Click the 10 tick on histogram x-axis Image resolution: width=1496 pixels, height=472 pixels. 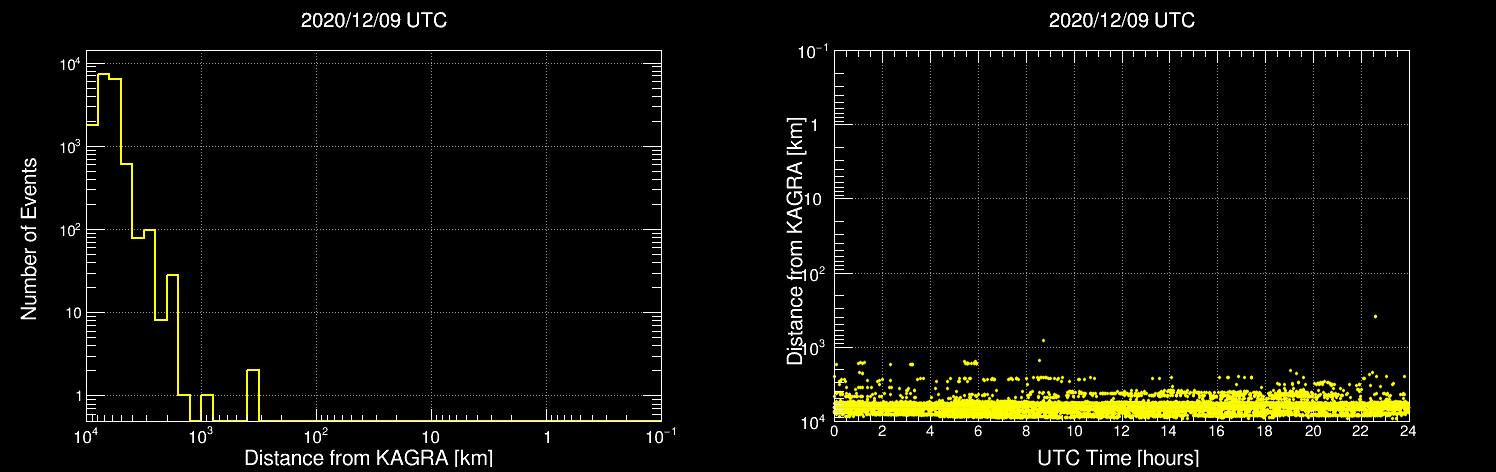coord(431,437)
